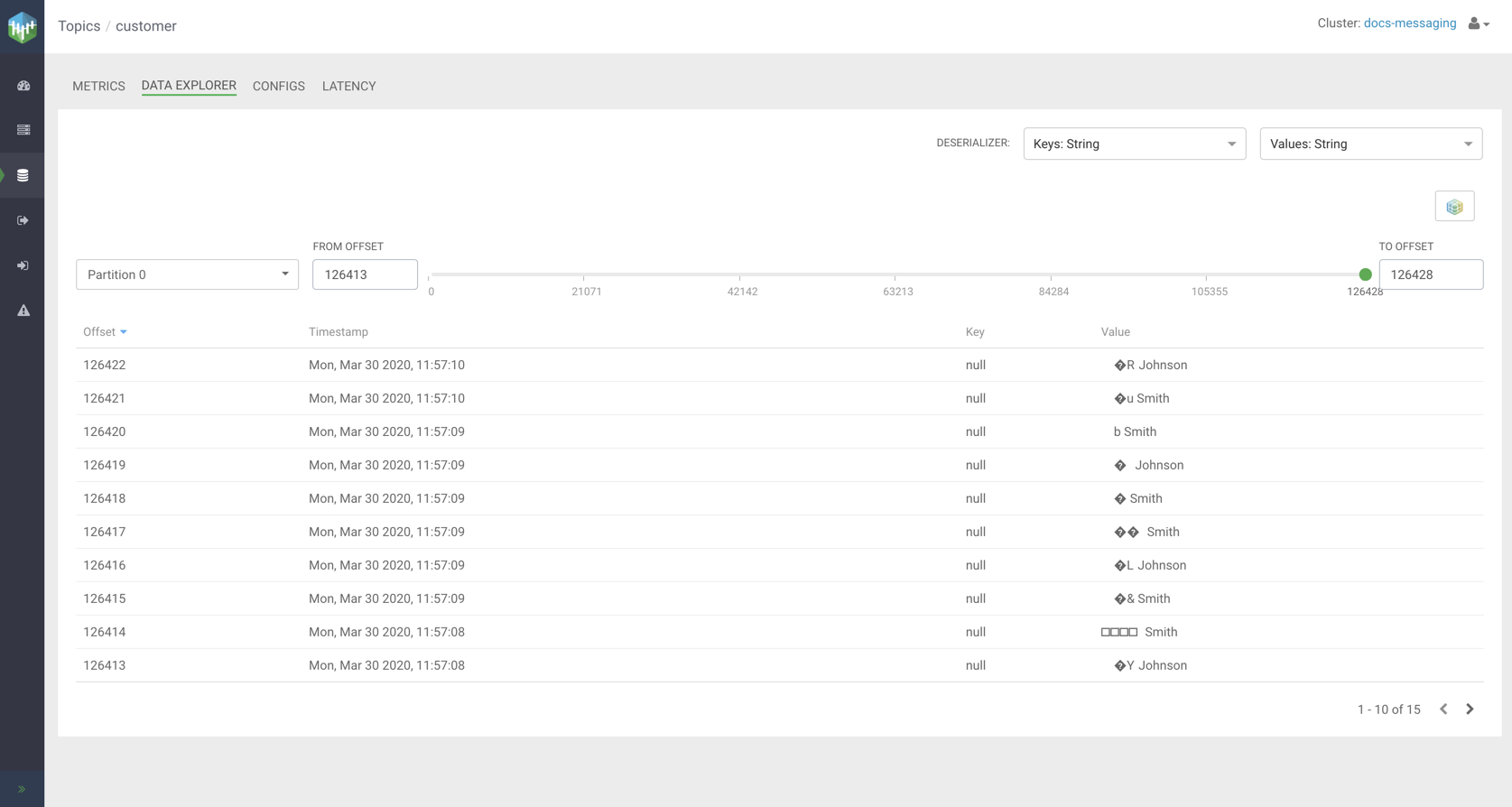1512x807 pixels.
Task: Open the alerts warning triangle icon
Action: [x=23, y=311]
